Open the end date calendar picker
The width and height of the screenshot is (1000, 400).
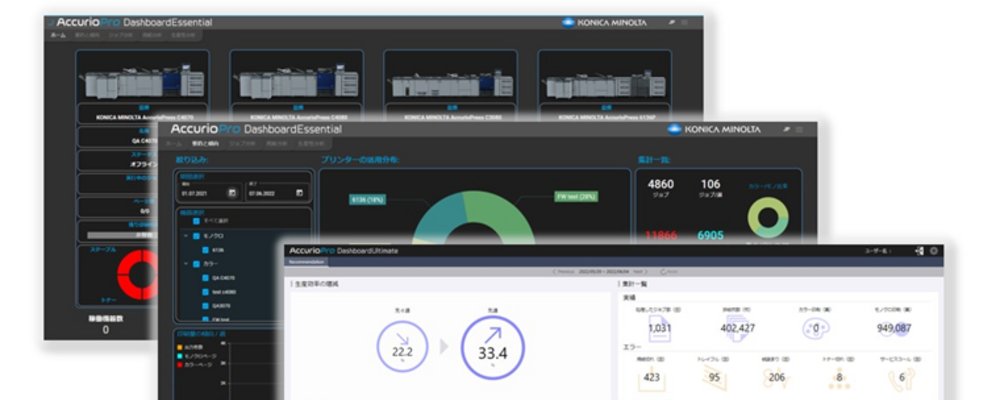[300, 192]
